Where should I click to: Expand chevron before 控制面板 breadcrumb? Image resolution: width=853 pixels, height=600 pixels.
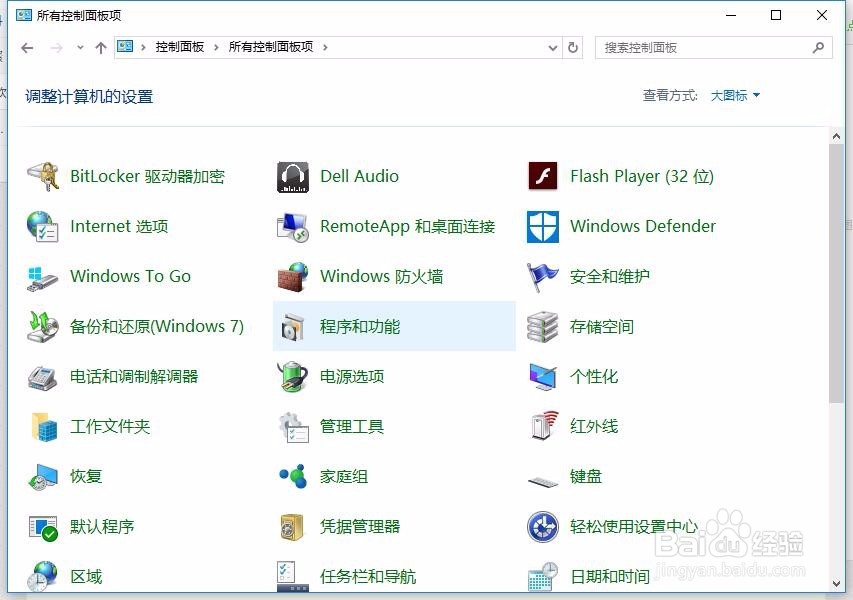pyautogui.click(x=143, y=47)
